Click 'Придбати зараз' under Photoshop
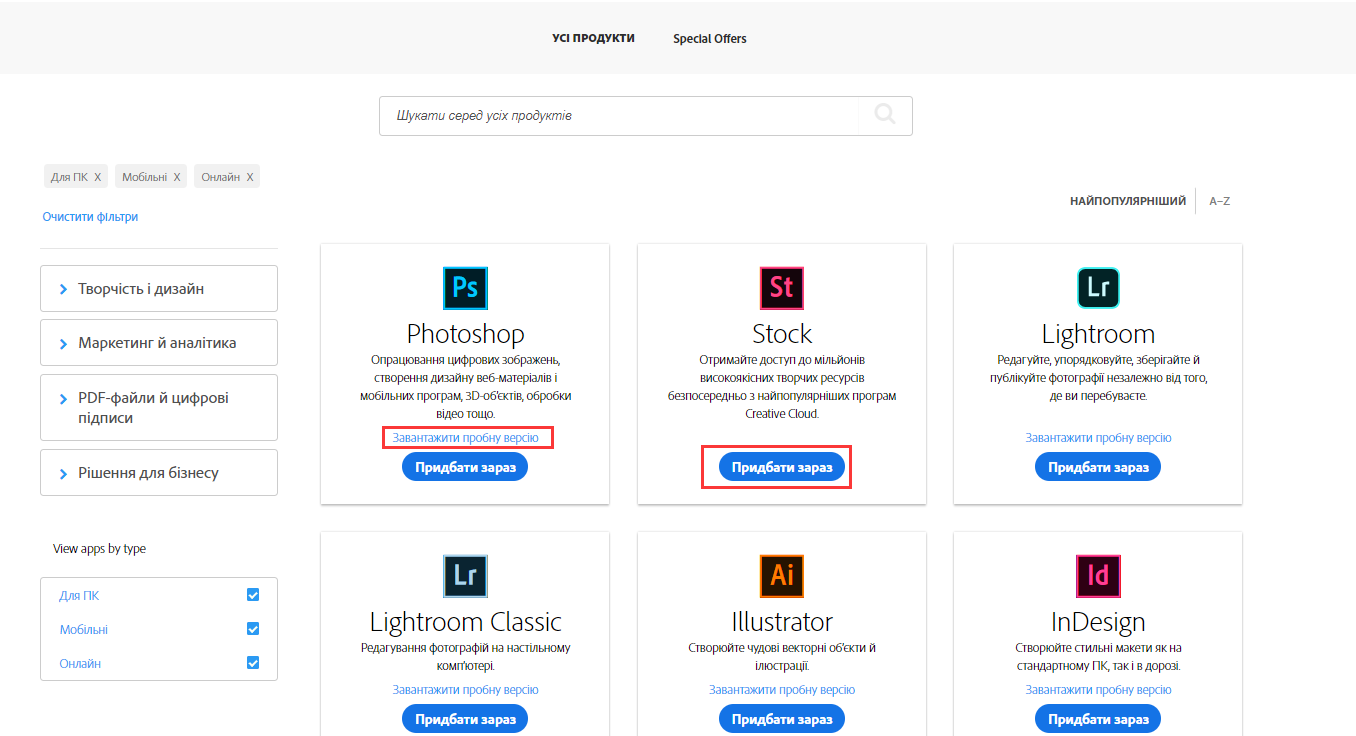The width and height of the screenshot is (1356, 736). point(464,466)
